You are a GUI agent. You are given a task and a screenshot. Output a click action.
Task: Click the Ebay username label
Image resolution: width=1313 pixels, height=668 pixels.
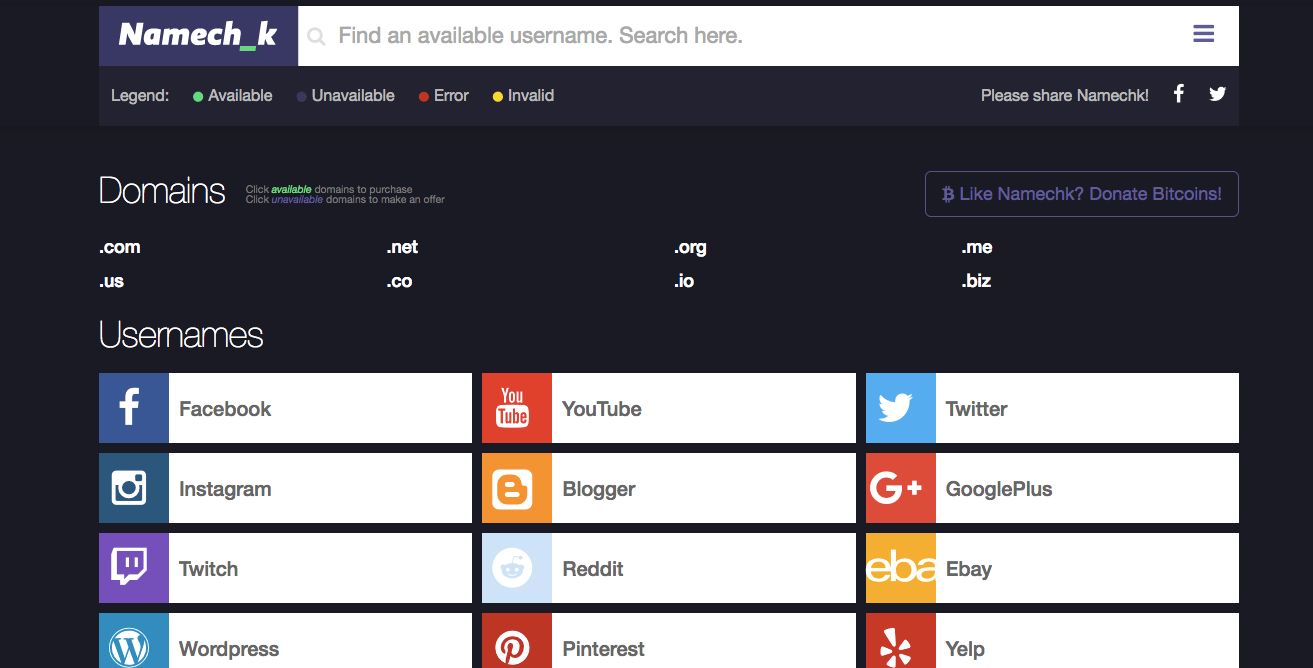point(969,569)
